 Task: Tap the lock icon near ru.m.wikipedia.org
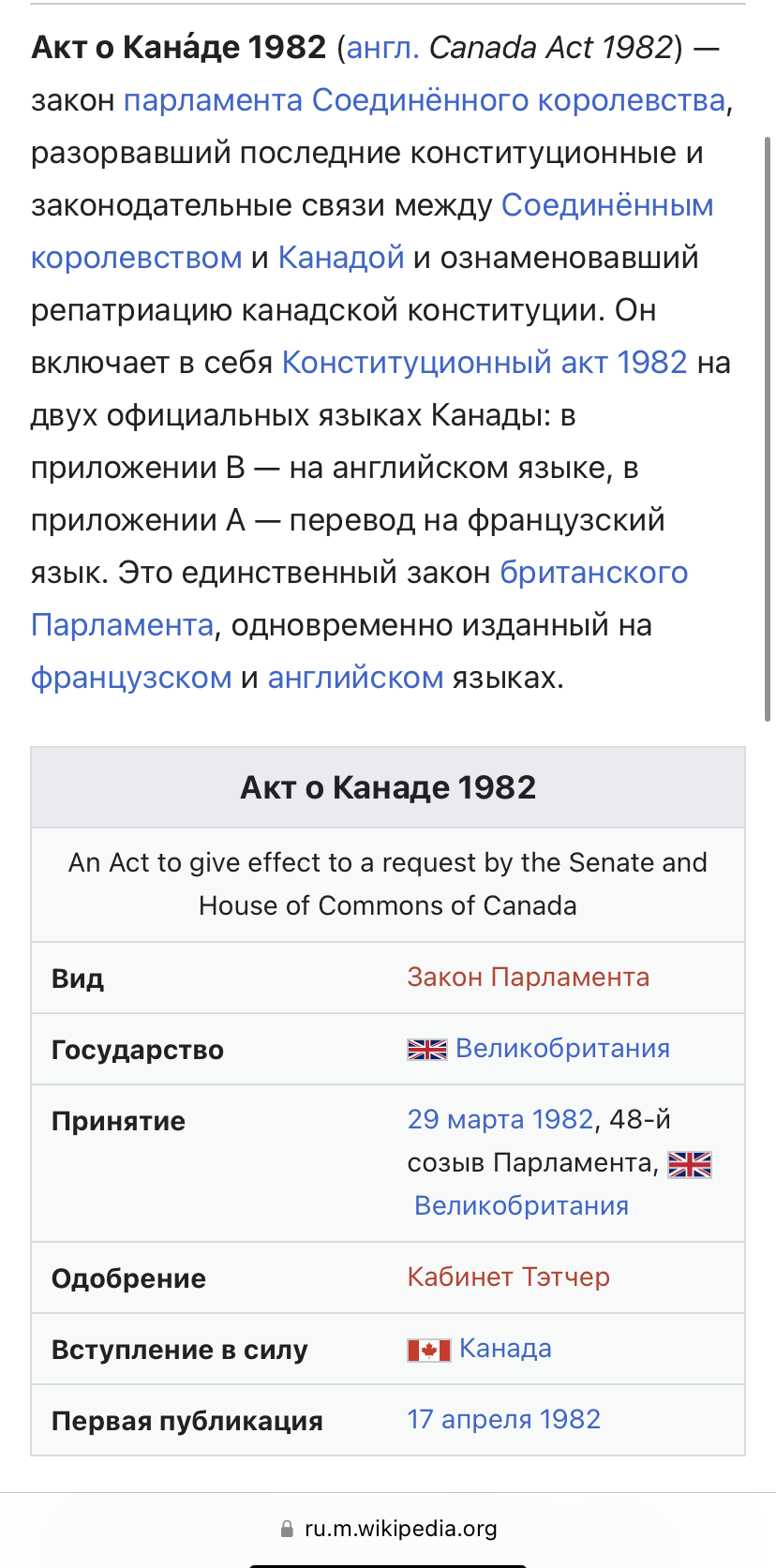(x=287, y=1529)
